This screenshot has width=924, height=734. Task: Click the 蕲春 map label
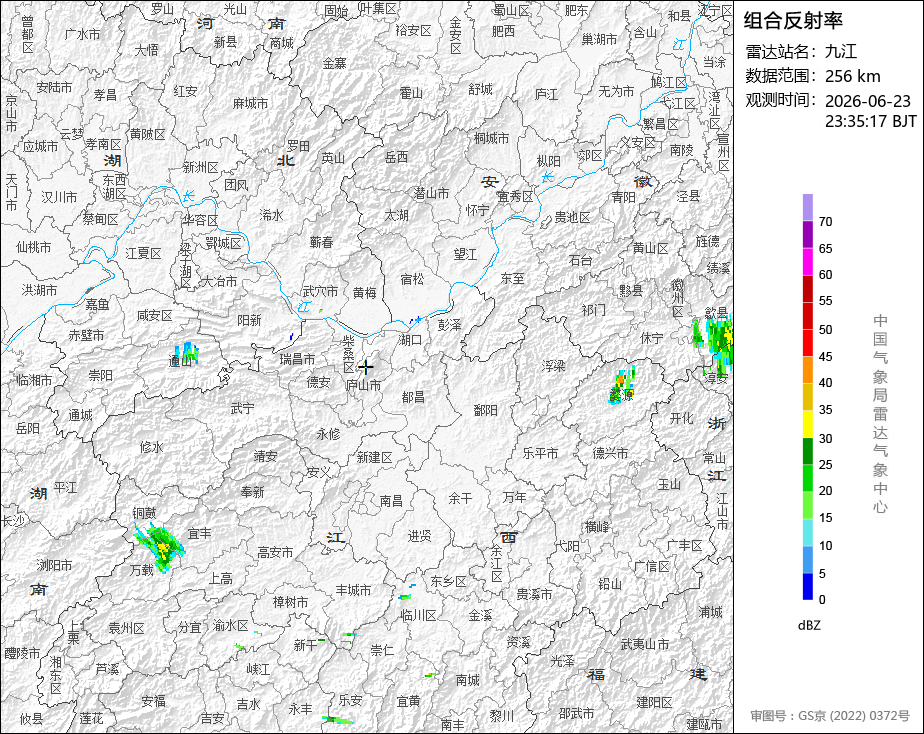[321, 242]
